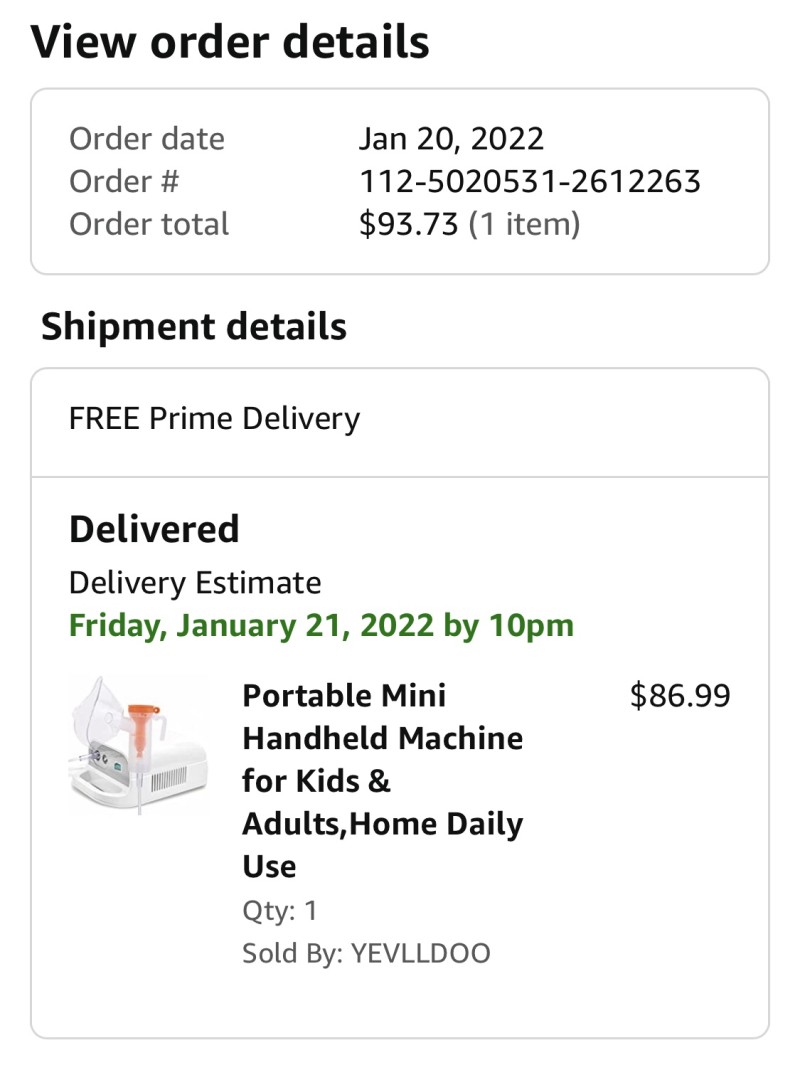Image resolution: width=800 pixels, height=1065 pixels.
Task: Click the Delivery Estimate label
Action: click(x=195, y=582)
